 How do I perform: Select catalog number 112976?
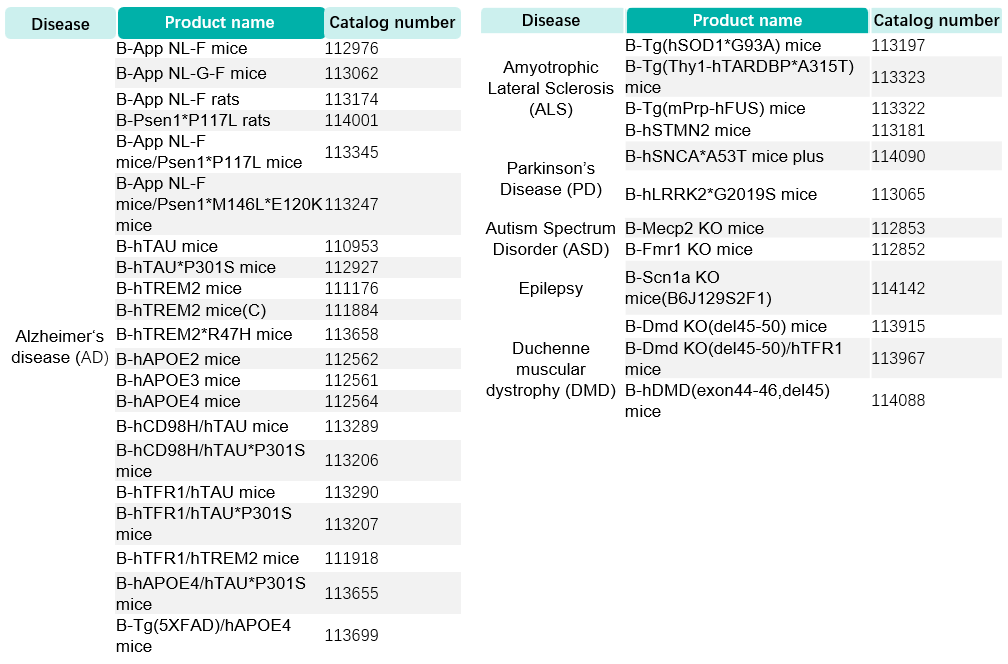[351, 48]
